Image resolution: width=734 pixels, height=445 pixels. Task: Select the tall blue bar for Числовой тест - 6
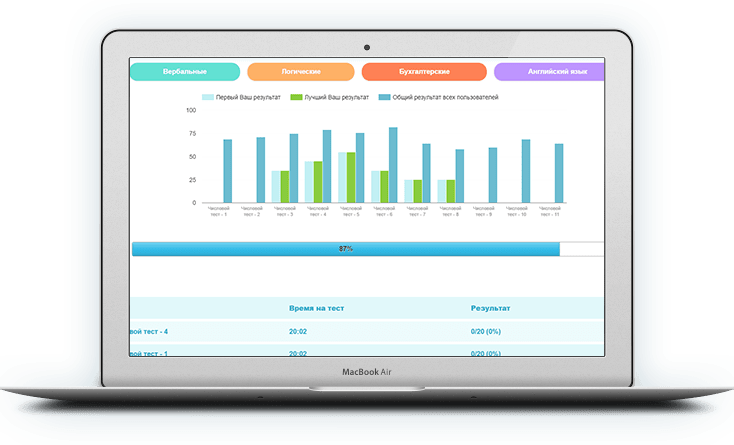coord(393,165)
